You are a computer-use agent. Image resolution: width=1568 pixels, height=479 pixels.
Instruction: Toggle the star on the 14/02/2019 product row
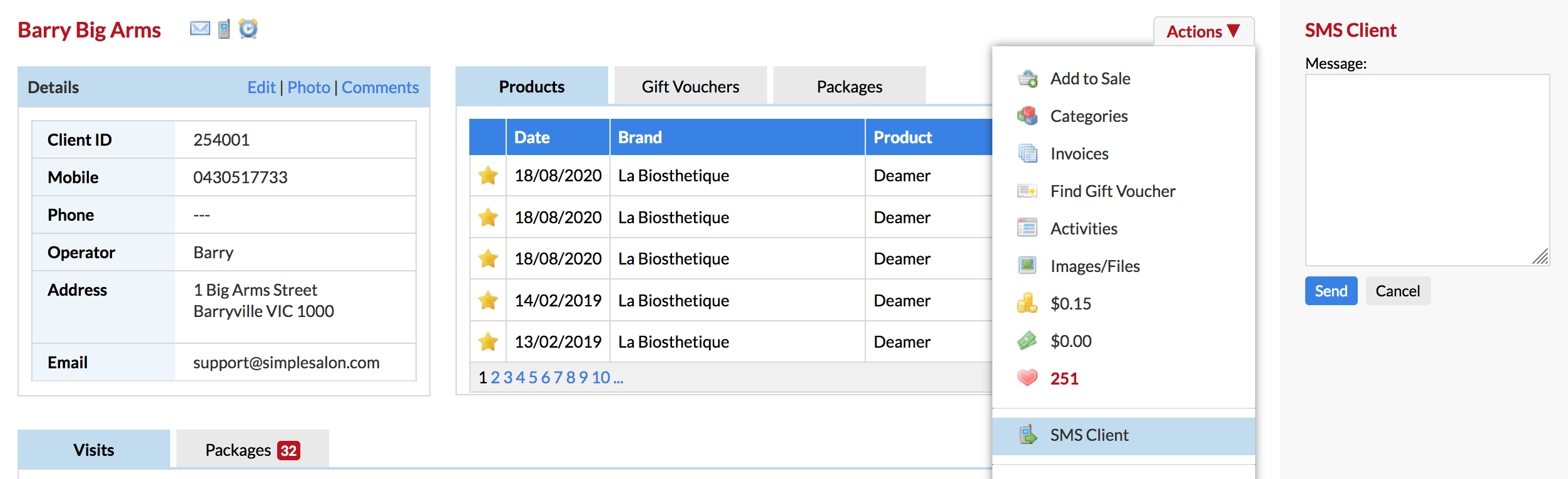click(x=488, y=301)
